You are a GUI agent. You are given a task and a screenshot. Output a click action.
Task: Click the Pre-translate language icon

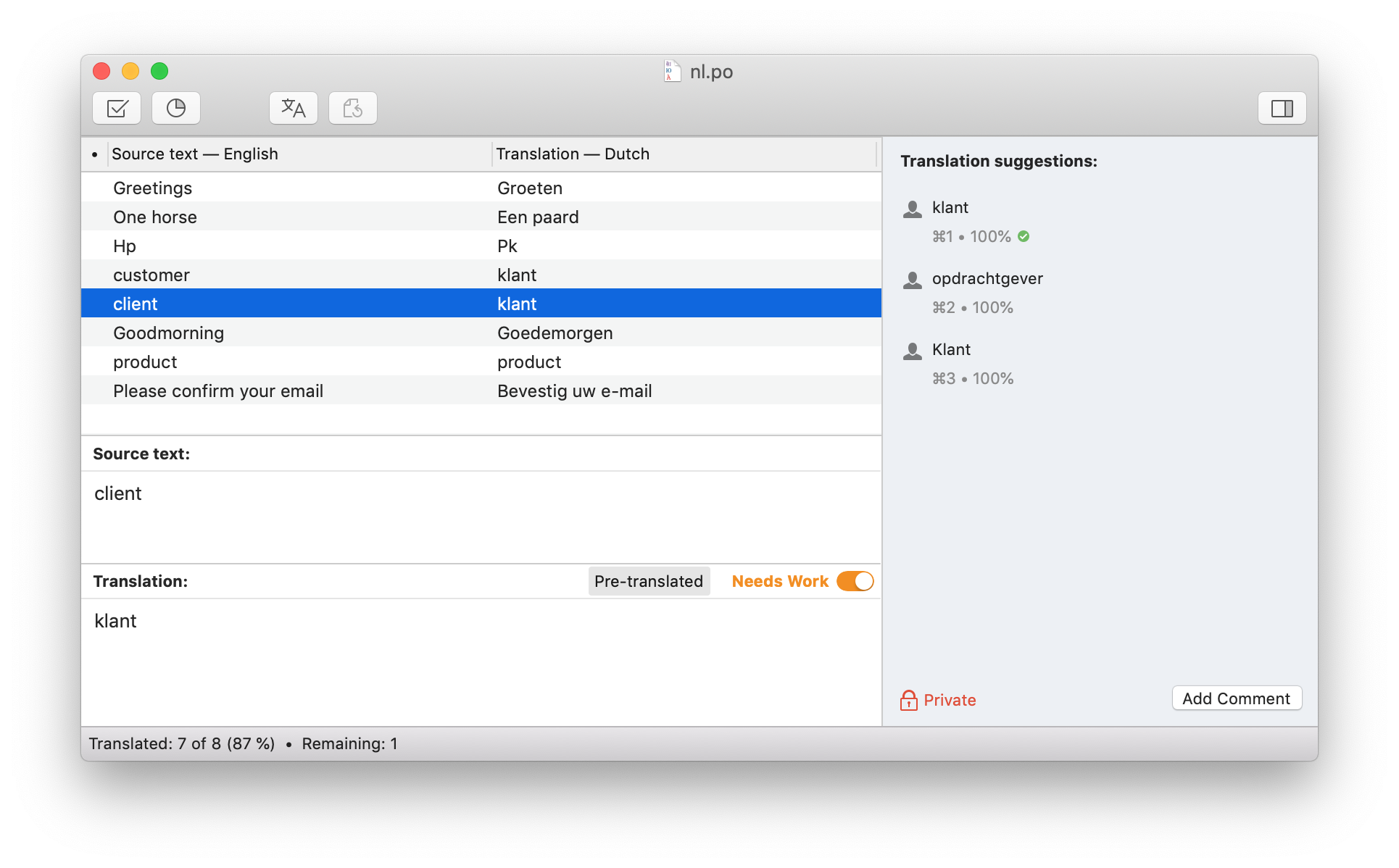point(294,109)
